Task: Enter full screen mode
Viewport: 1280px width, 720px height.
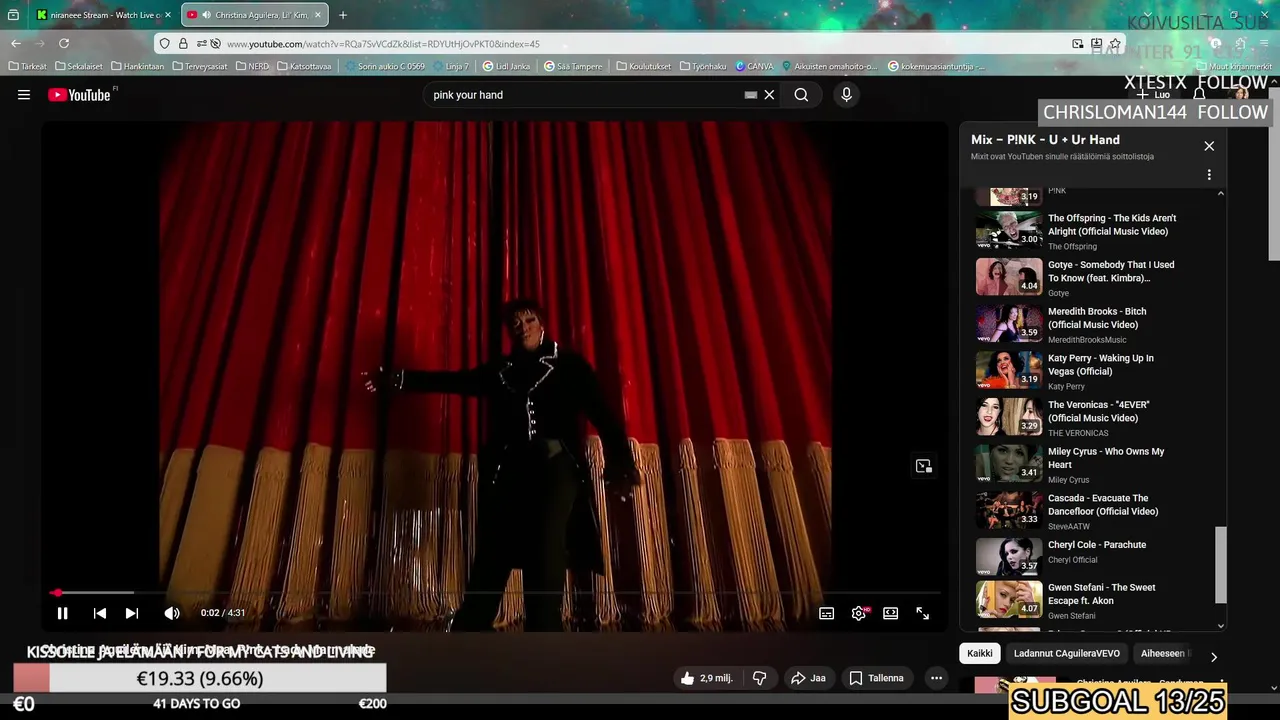Action: click(x=923, y=613)
